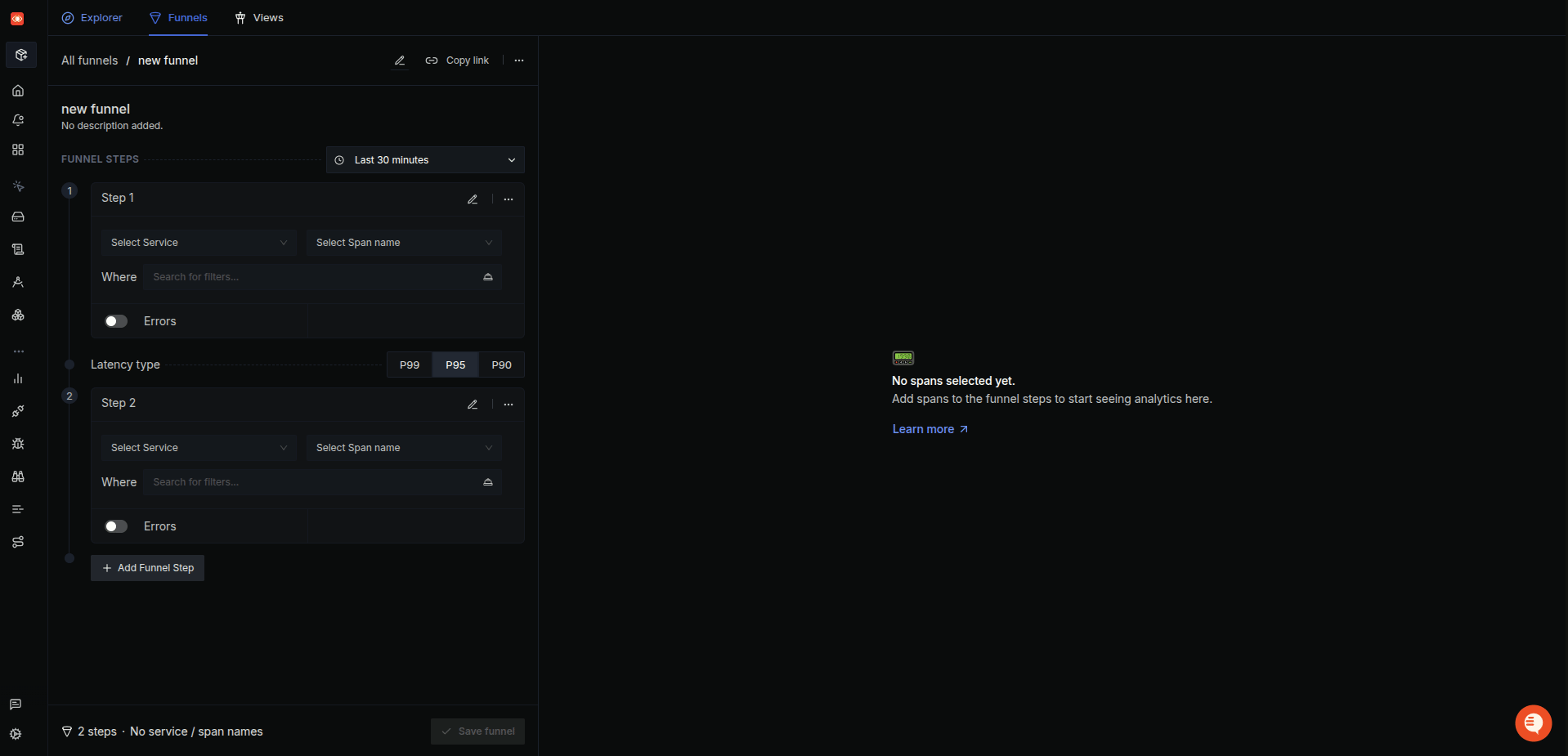Image resolution: width=1568 pixels, height=756 pixels.
Task: Open the Learn more link
Action: coord(930,429)
